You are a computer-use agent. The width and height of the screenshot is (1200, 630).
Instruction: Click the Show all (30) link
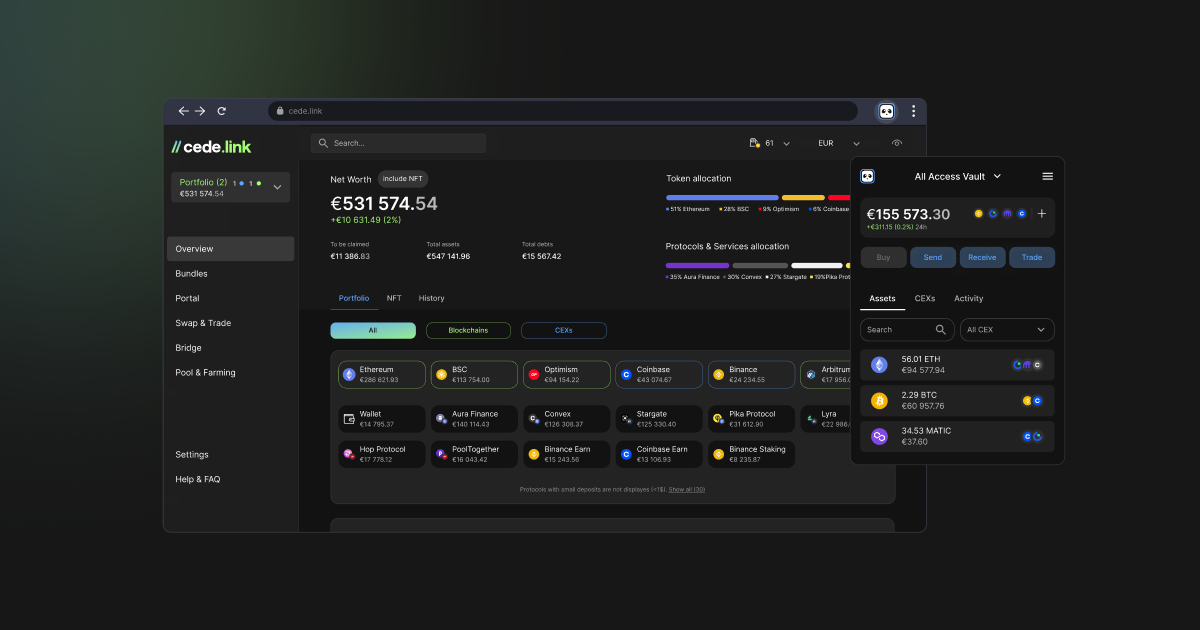687,489
